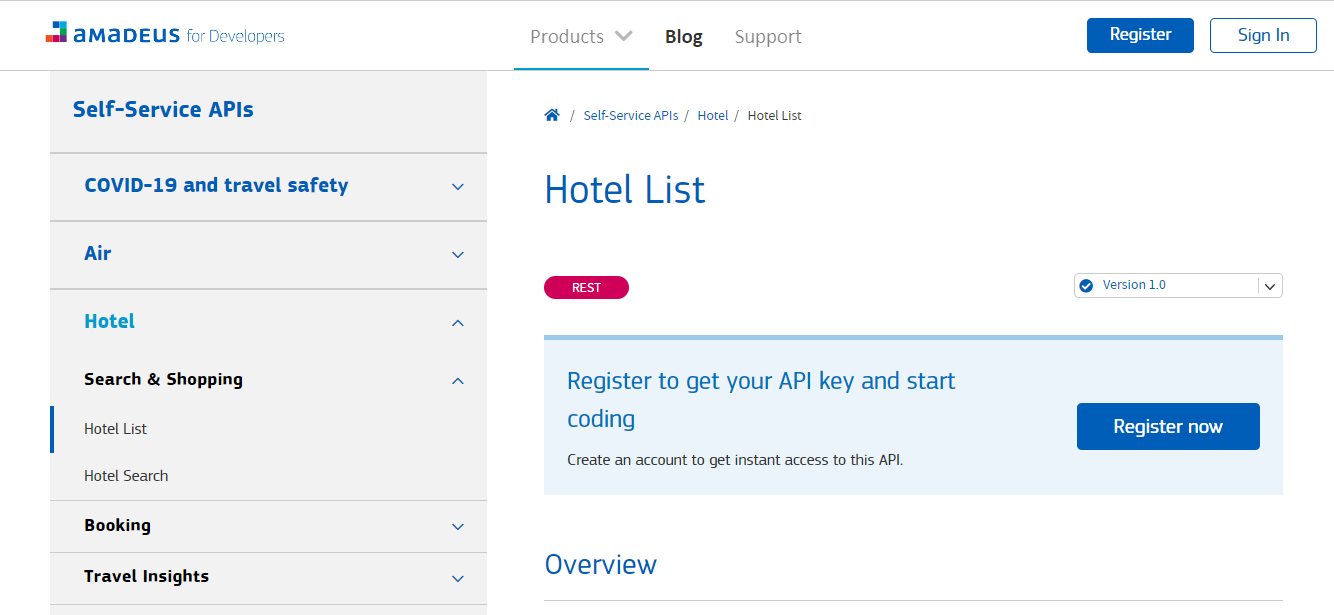This screenshot has height=615, width=1334.
Task: Open the Support menu item
Action: coord(768,36)
